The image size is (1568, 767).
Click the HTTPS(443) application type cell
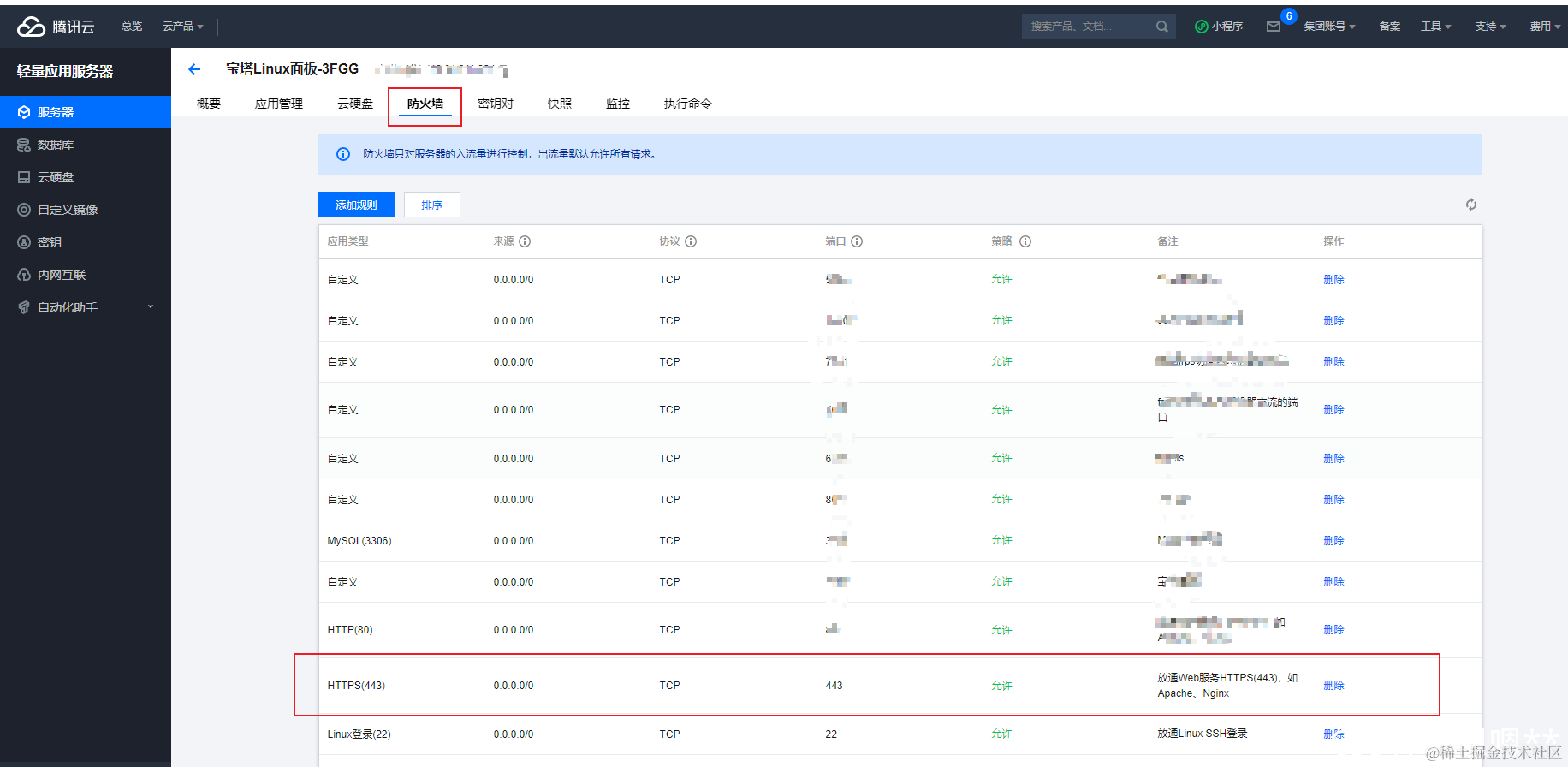point(356,686)
